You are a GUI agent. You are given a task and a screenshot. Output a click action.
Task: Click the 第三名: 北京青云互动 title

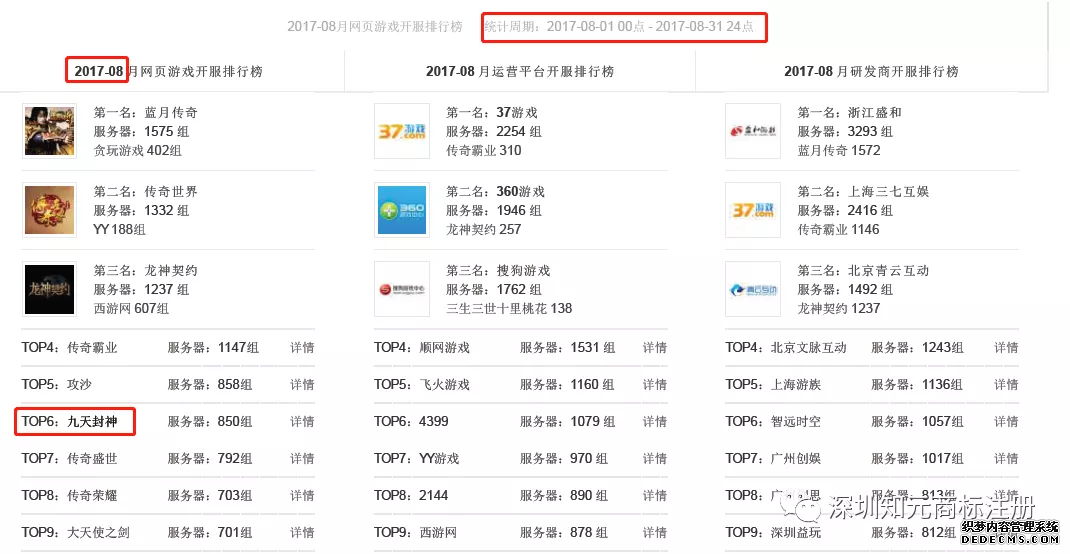point(863,271)
